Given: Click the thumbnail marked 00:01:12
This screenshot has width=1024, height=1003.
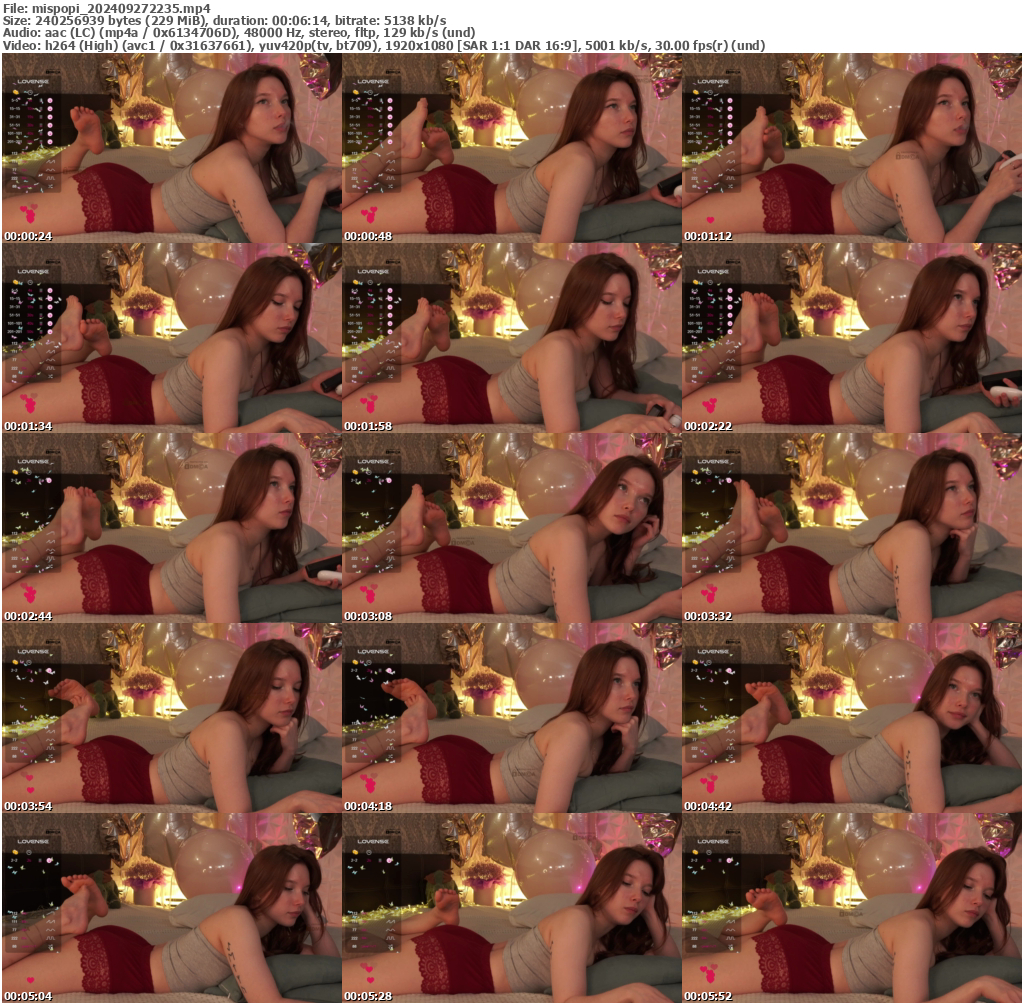Looking at the screenshot, I should pos(851,149).
